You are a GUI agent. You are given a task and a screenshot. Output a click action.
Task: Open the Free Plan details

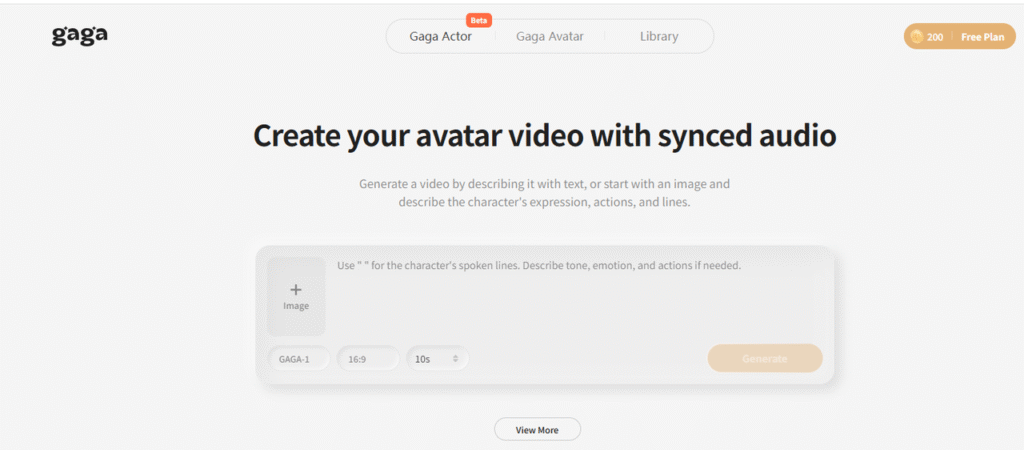click(x=982, y=37)
